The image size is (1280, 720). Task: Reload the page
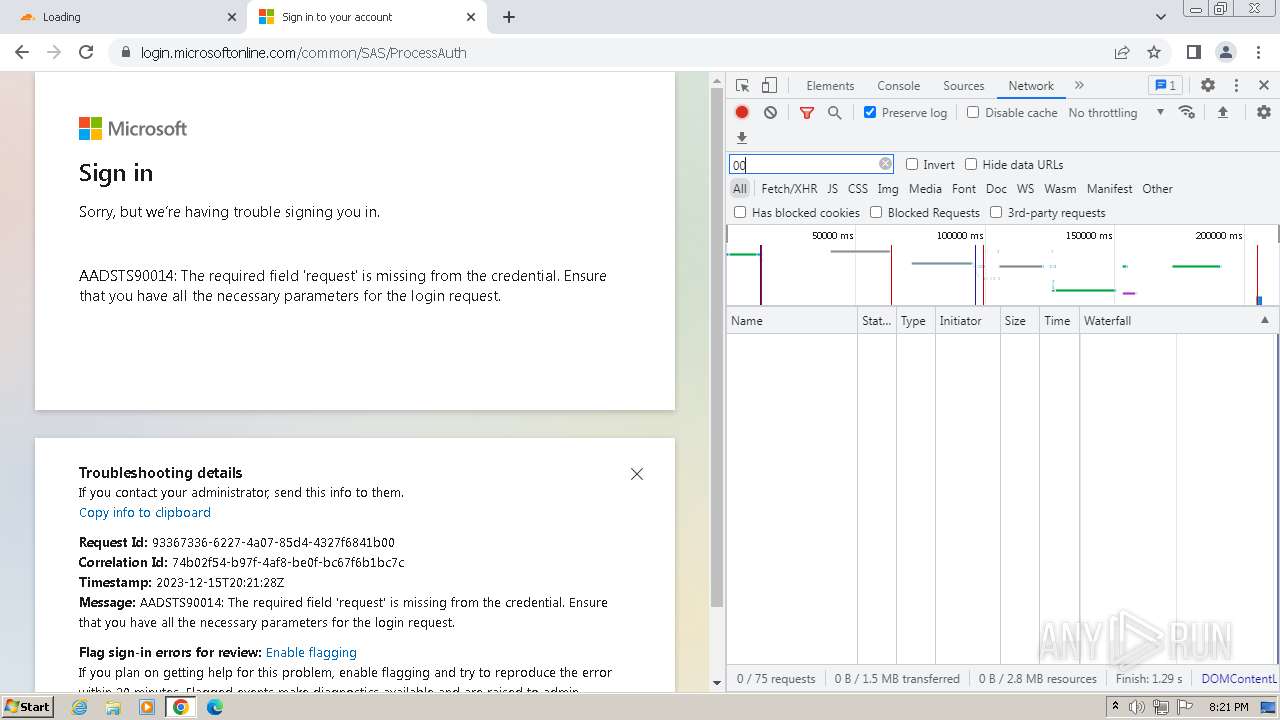86,52
